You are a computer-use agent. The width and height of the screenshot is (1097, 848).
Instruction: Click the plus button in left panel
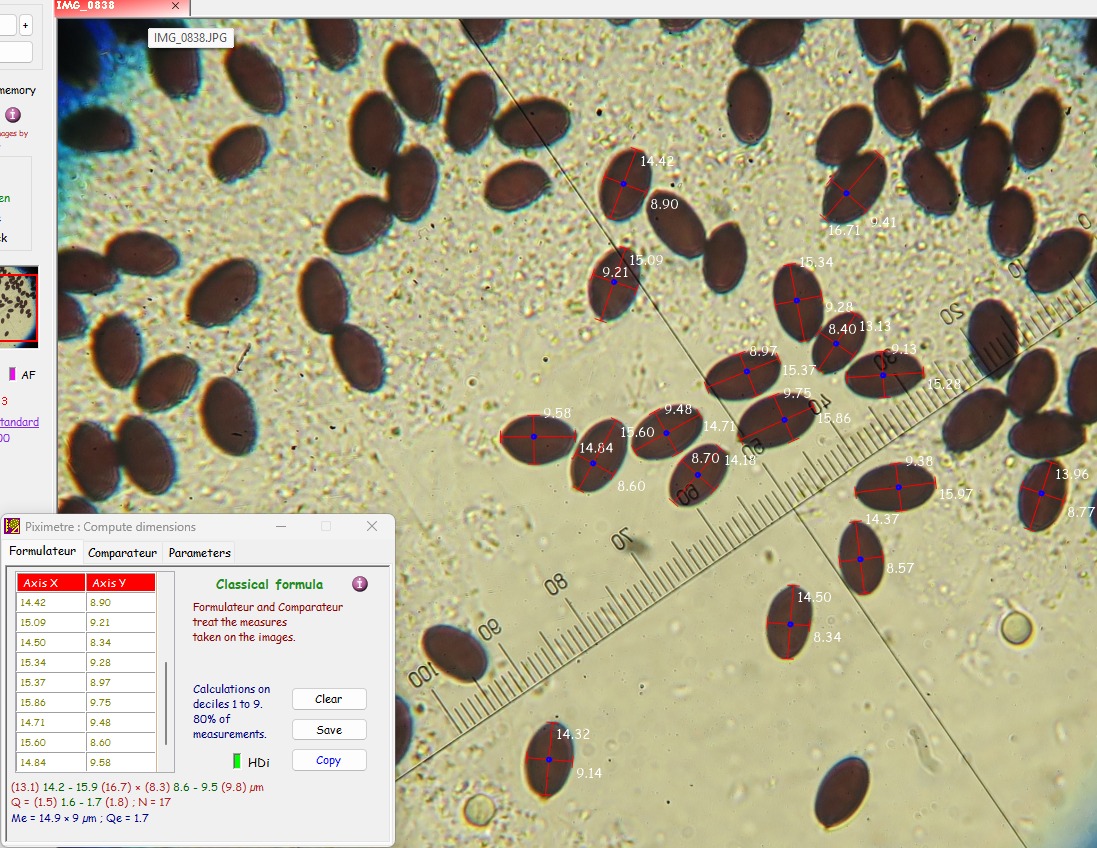(x=25, y=25)
